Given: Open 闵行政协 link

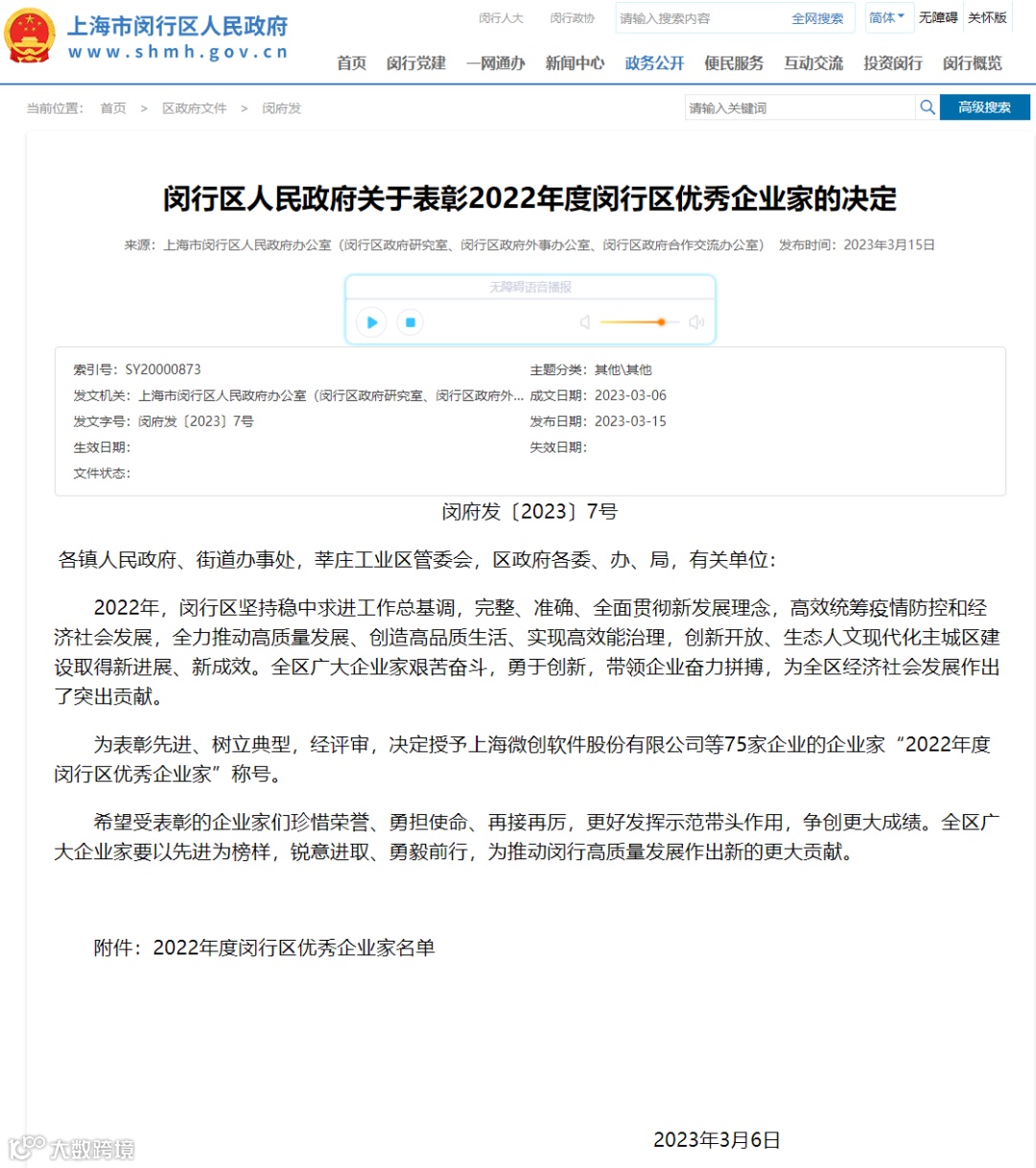Looking at the screenshot, I should [573, 18].
